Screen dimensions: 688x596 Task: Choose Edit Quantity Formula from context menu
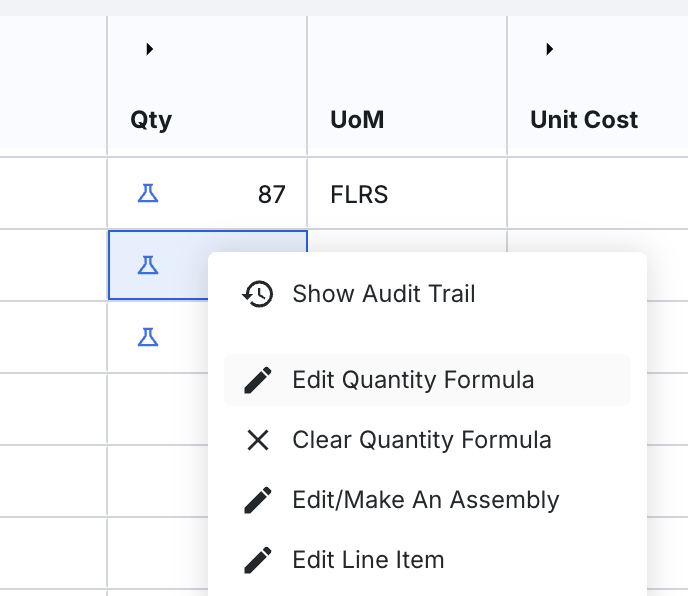[413, 380]
